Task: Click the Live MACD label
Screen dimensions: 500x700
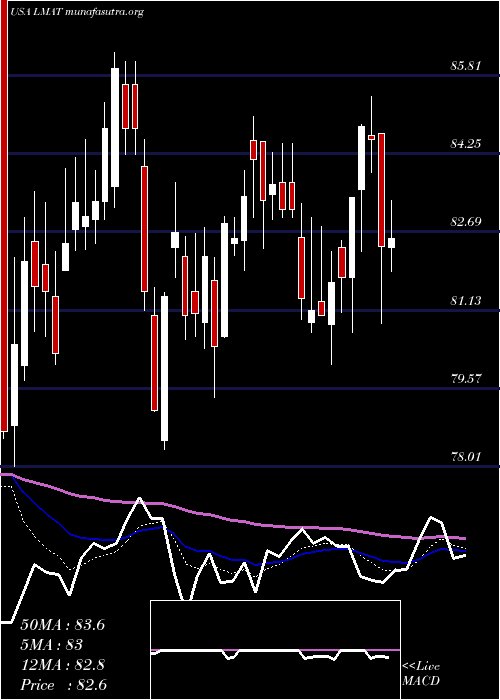Action: coord(421,674)
